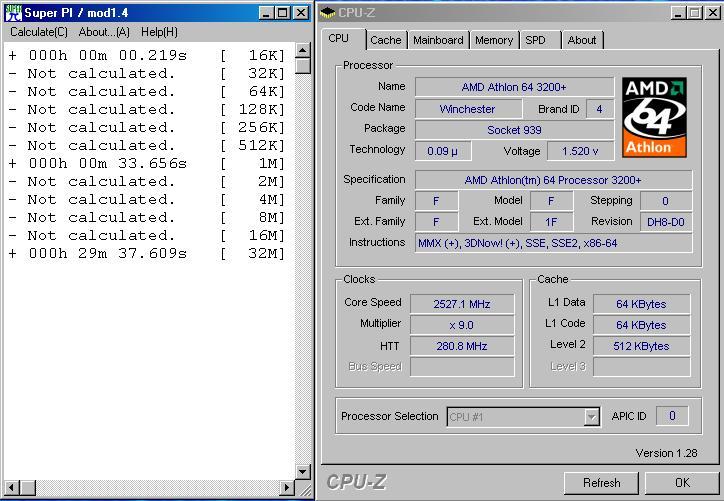Click the Level 2 value '512 KBytes'

tap(641, 346)
